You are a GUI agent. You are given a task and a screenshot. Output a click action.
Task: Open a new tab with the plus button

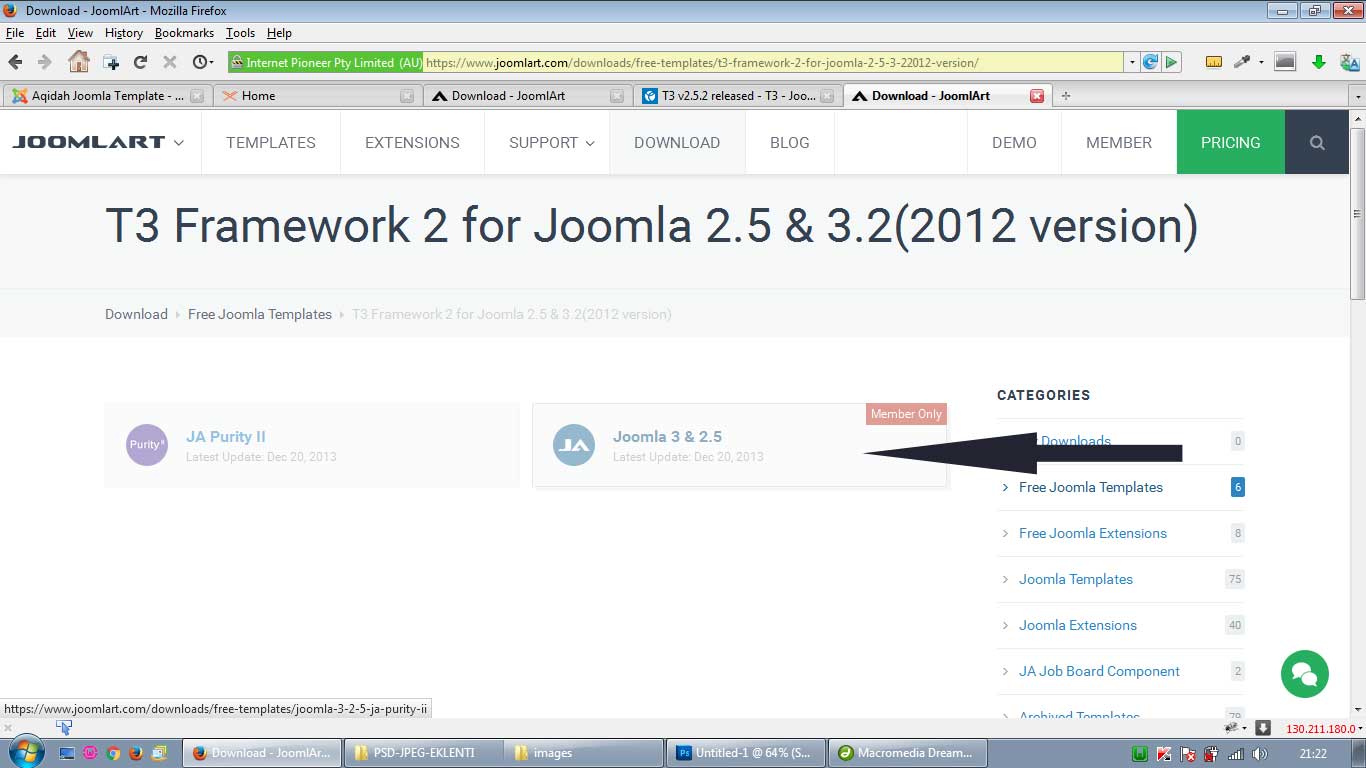click(x=1066, y=96)
